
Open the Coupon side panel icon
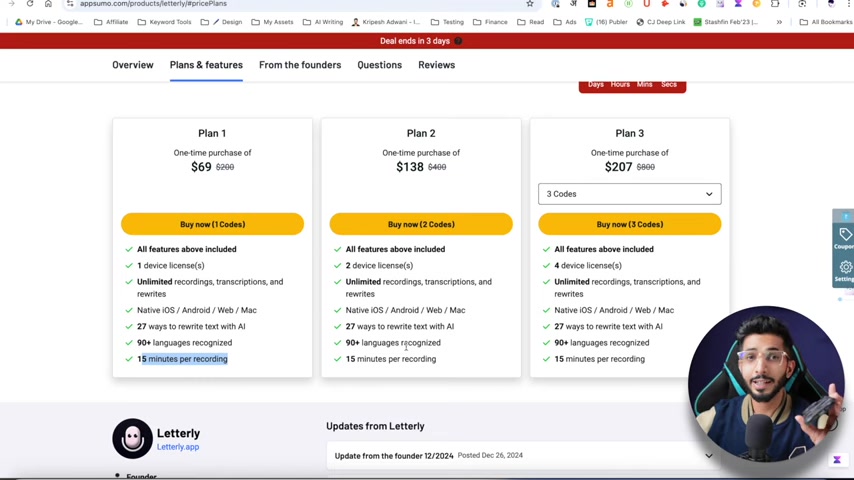click(x=845, y=238)
